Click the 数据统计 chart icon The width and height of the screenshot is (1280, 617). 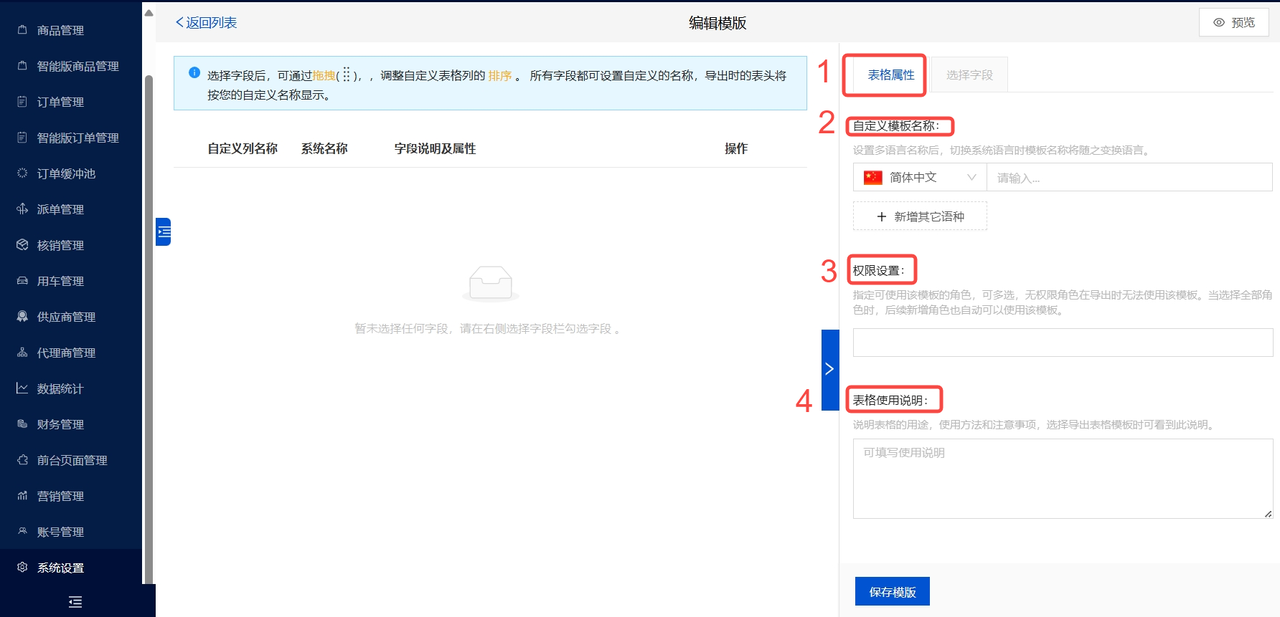[22, 388]
